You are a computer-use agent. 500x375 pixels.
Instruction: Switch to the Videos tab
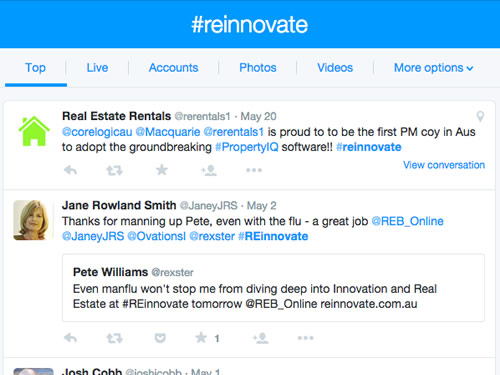click(335, 68)
